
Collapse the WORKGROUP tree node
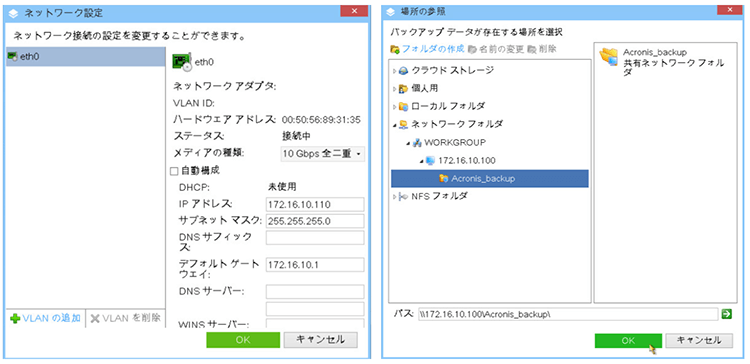[x=408, y=143]
